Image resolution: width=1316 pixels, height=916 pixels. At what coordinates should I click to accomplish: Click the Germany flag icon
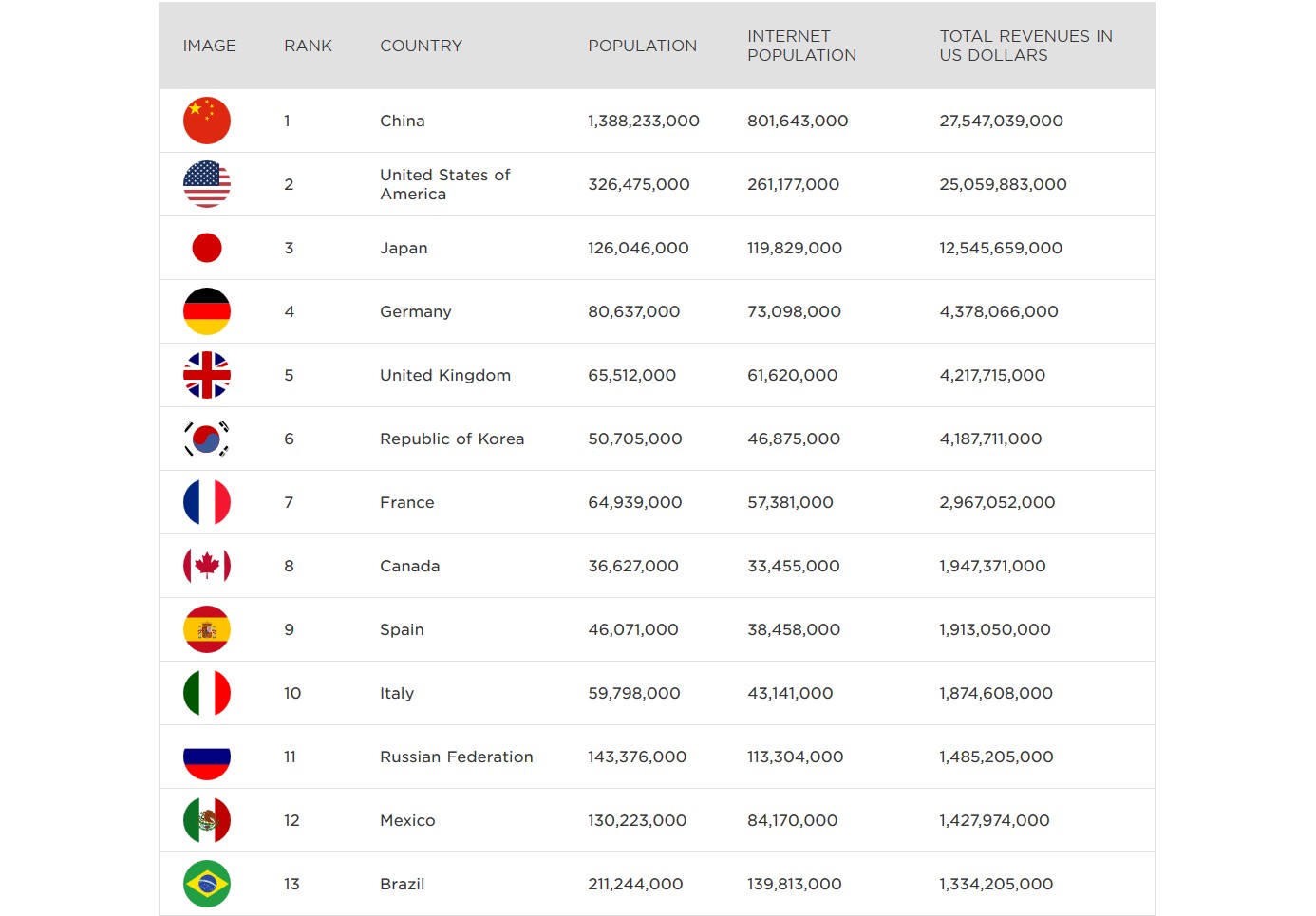(x=207, y=311)
